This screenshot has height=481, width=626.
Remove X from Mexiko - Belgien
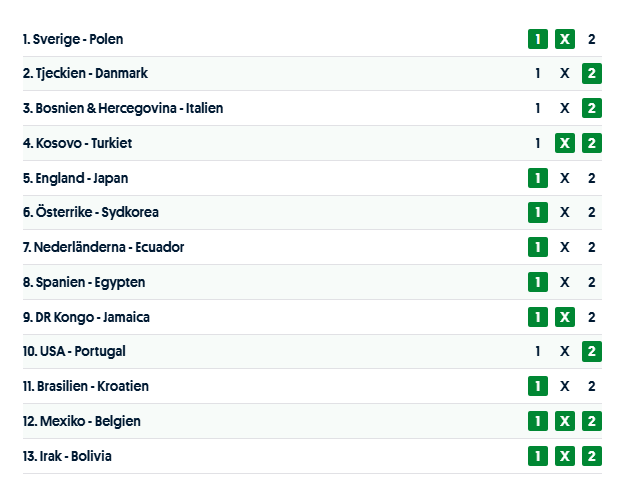pos(565,421)
